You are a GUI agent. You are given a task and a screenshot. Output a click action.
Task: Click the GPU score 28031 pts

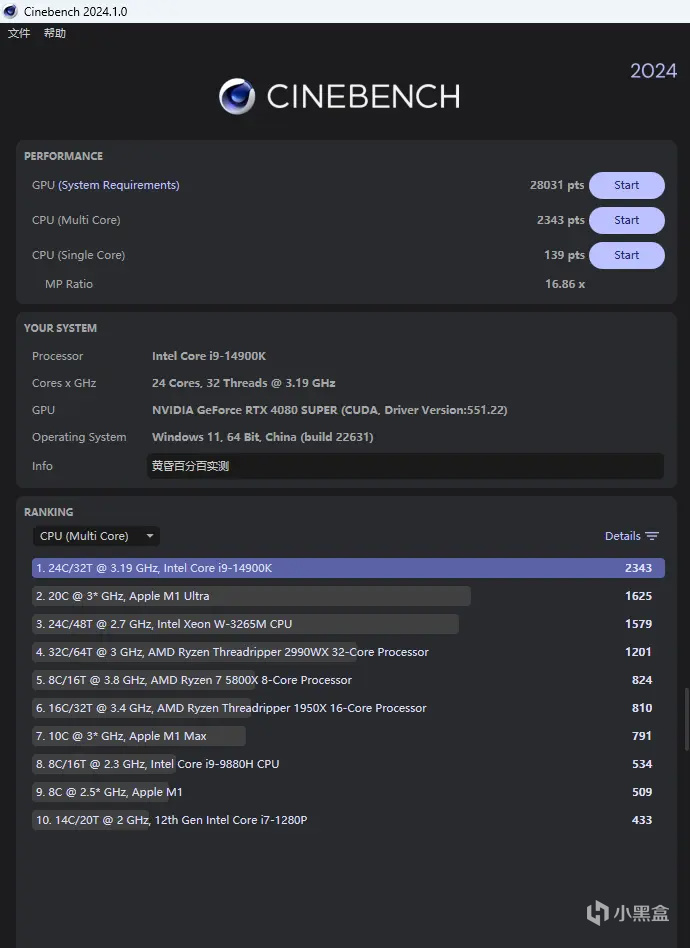(x=557, y=185)
